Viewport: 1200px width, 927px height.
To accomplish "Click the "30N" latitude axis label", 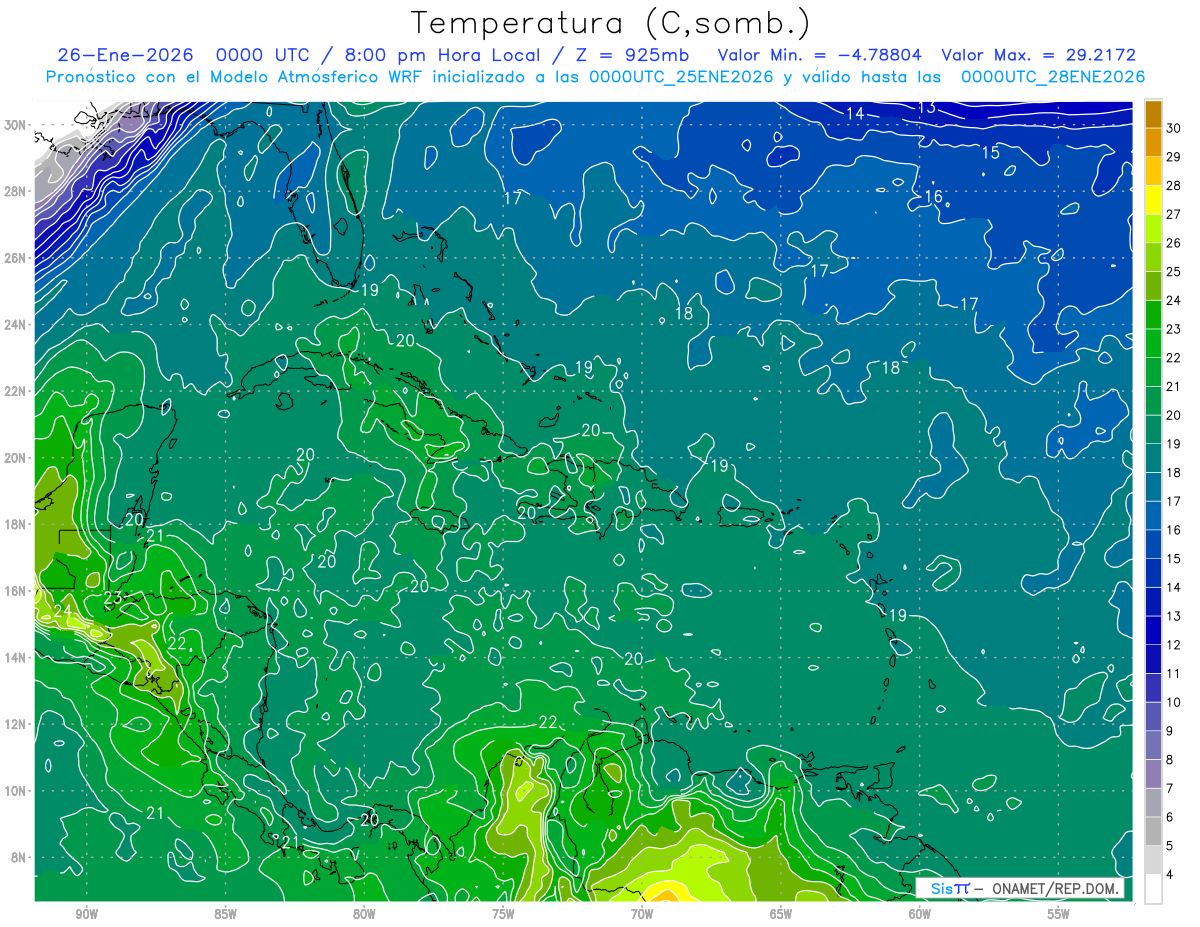I will coord(16,124).
